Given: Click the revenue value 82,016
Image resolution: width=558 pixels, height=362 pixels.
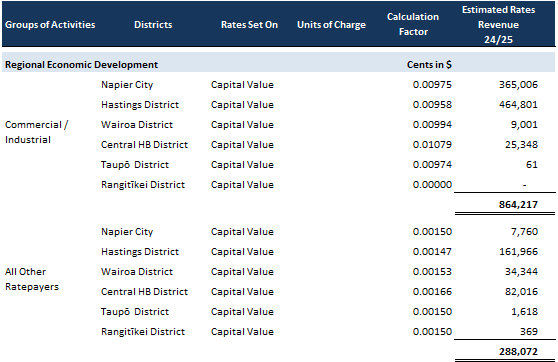Looking at the screenshot, I should 521,292.
